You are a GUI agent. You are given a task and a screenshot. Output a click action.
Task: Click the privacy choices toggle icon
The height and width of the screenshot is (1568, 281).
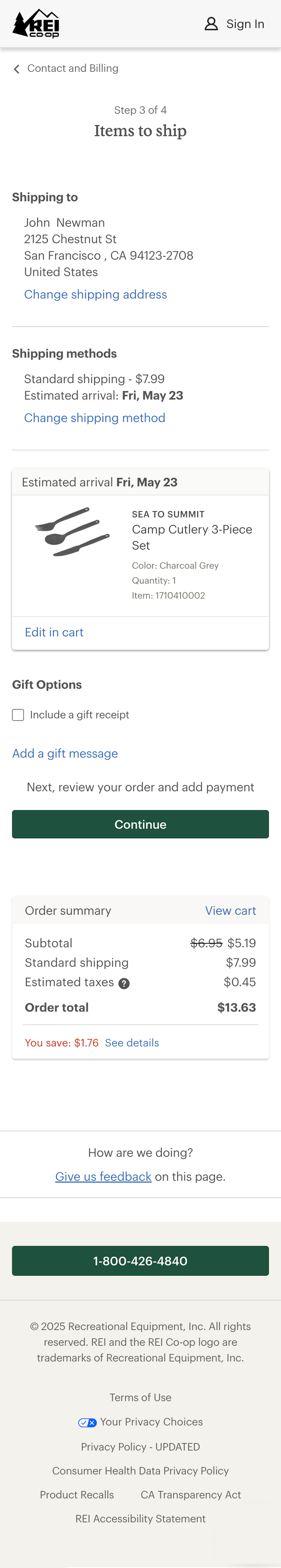click(x=87, y=1423)
